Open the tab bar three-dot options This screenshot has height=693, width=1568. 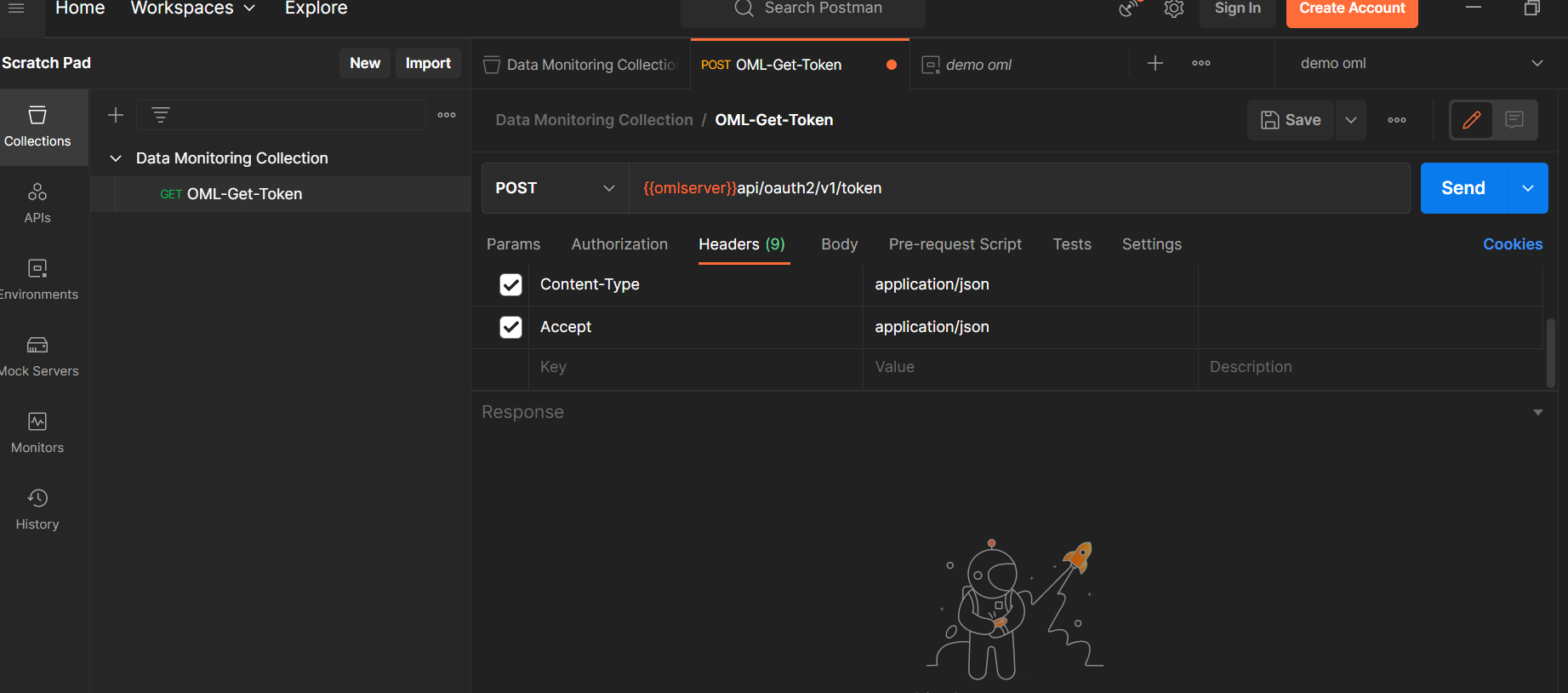pyautogui.click(x=1201, y=63)
